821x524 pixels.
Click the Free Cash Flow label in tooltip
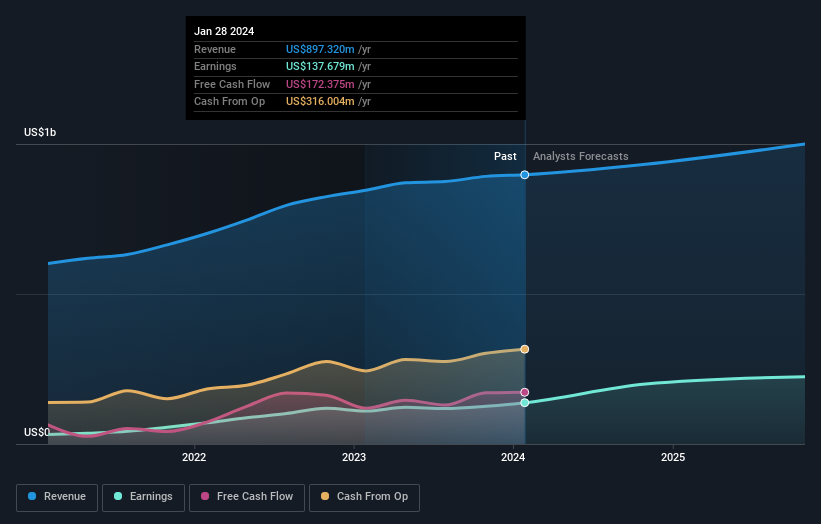pyautogui.click(x=232, y=84)
